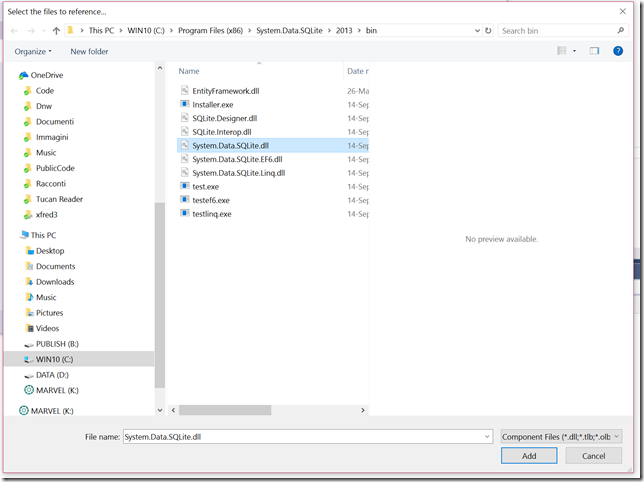The height and width of the screenshot is (482, 644).
Task: Open OneDrive in the navigation pane
Action: click(48, 75)
